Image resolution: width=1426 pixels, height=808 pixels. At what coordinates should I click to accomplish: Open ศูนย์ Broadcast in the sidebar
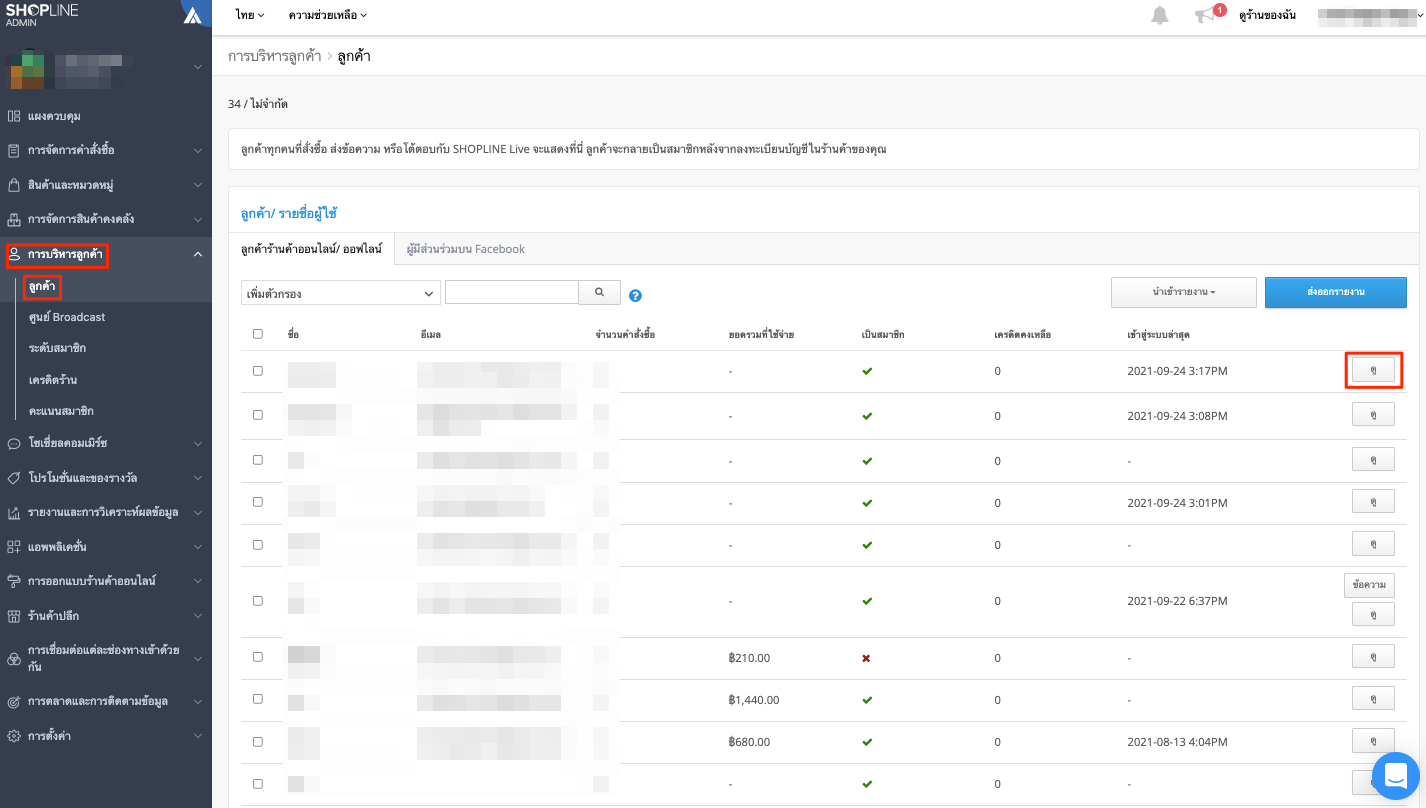tap(67, 317)
